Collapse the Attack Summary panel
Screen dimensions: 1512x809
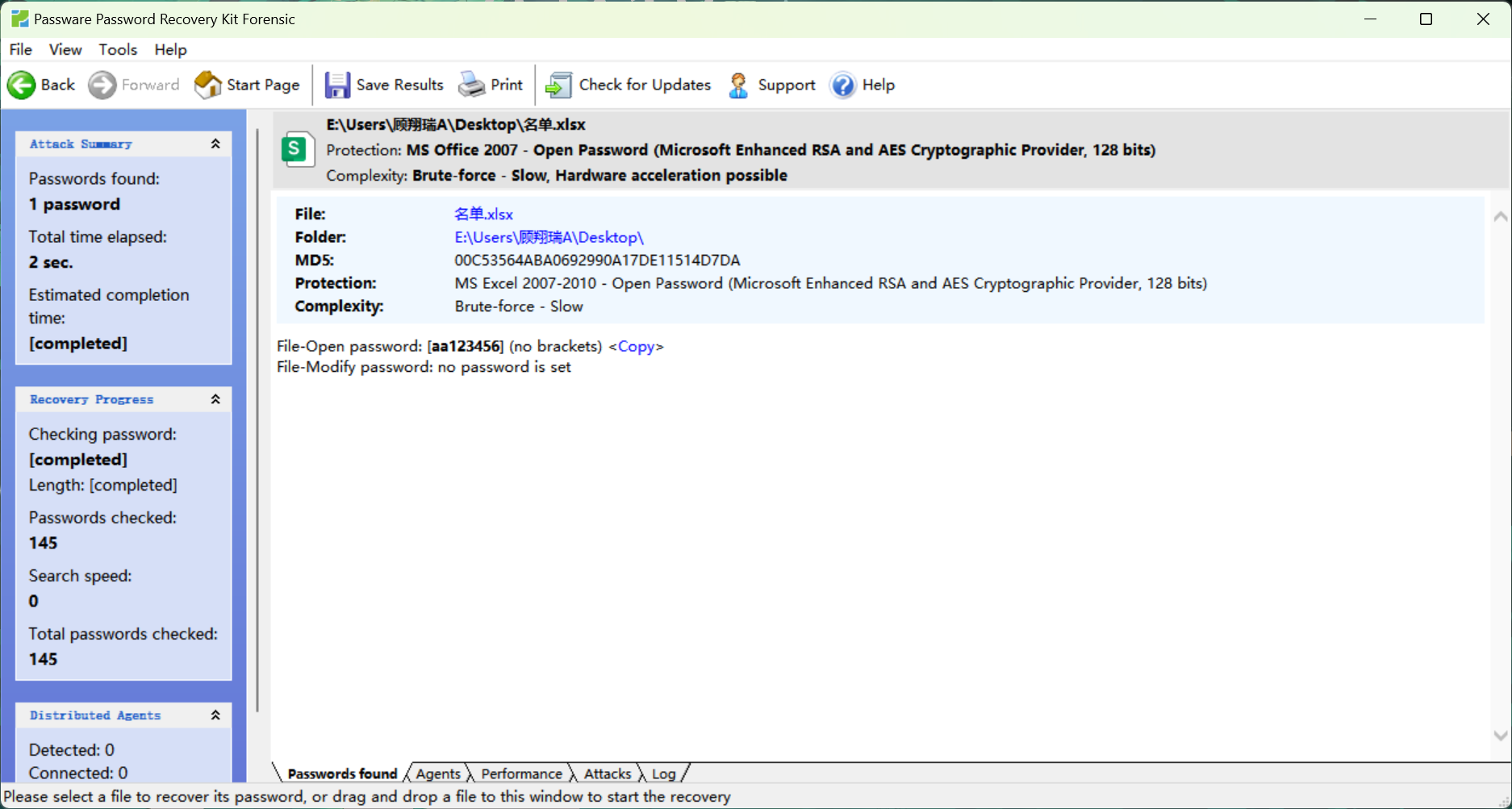215,144
